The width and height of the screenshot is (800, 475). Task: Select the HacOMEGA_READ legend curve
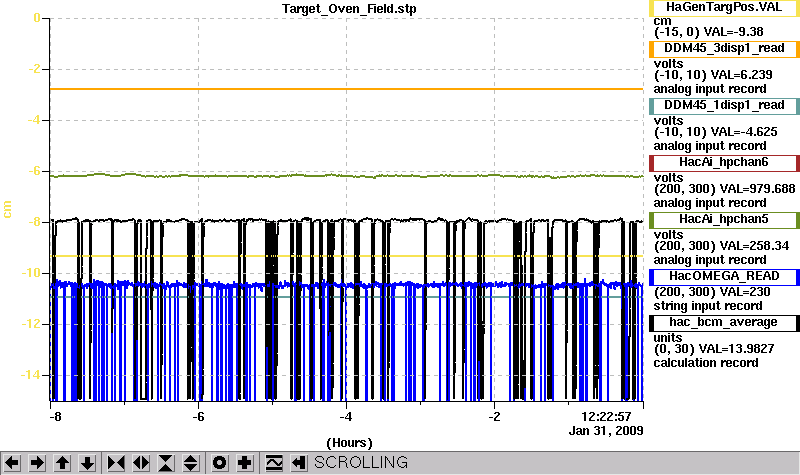pyautogui.click(x=724, y=277)
